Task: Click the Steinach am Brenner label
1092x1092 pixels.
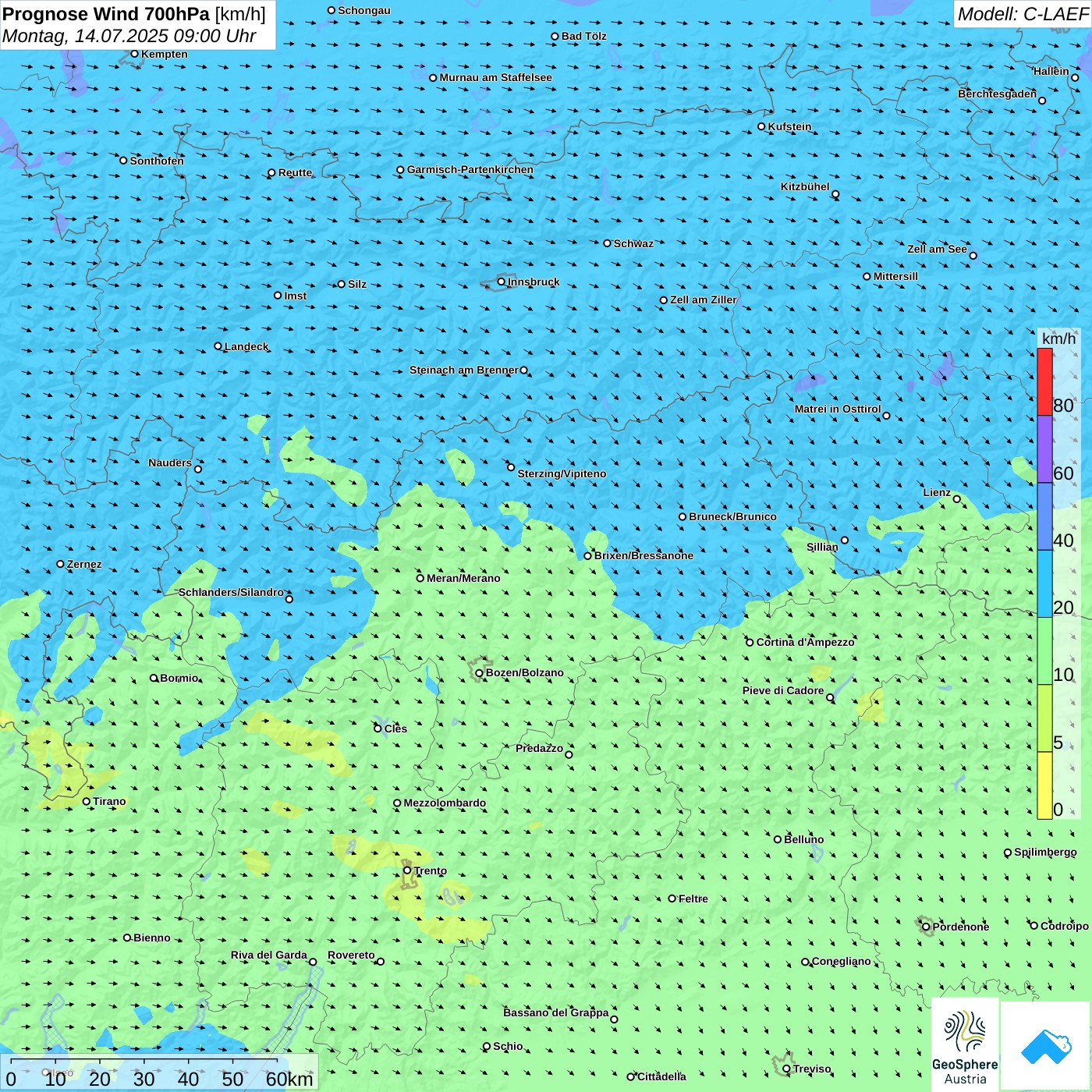Action: [x=463, y=370]
